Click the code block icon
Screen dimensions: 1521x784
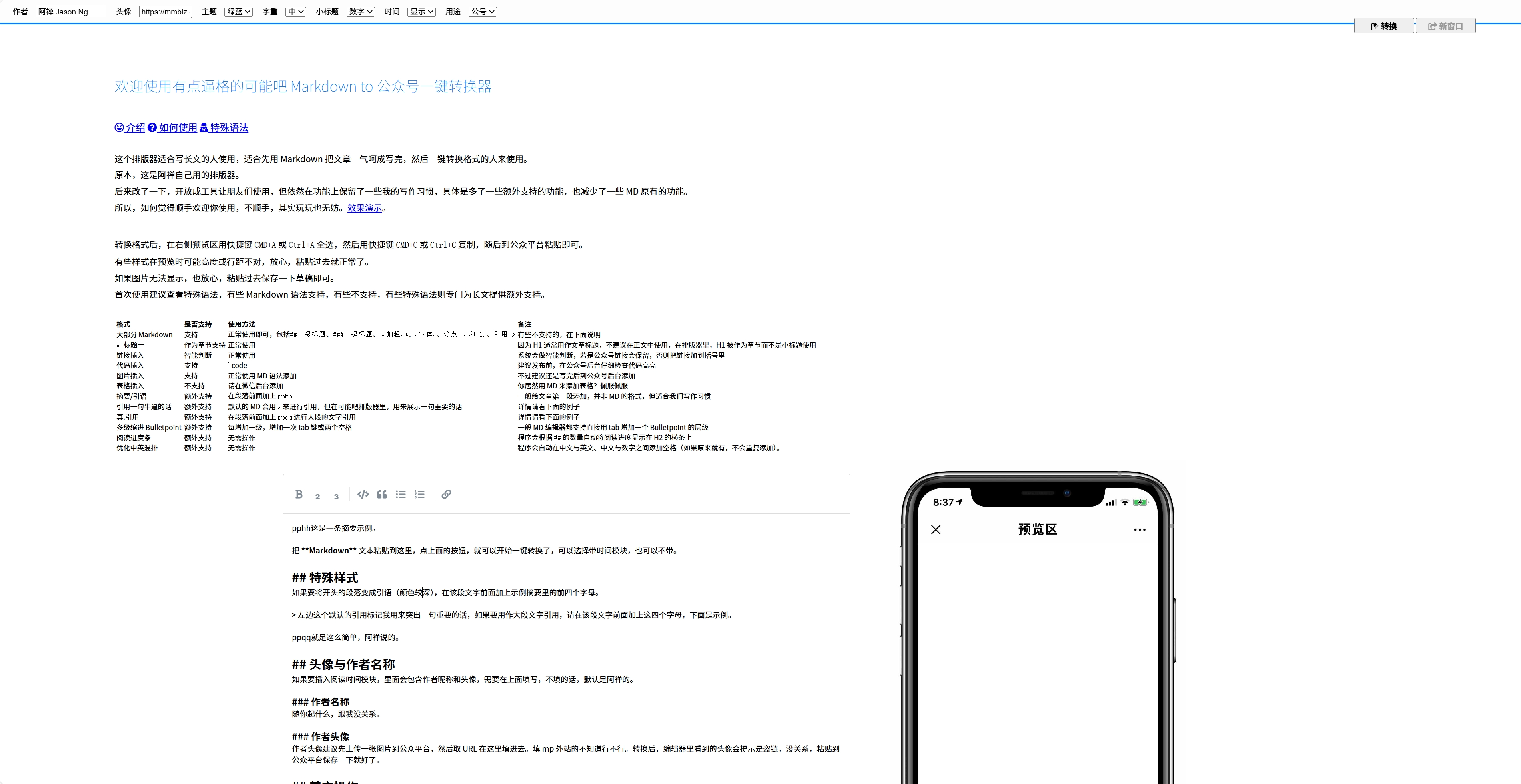tap(363, 494)
